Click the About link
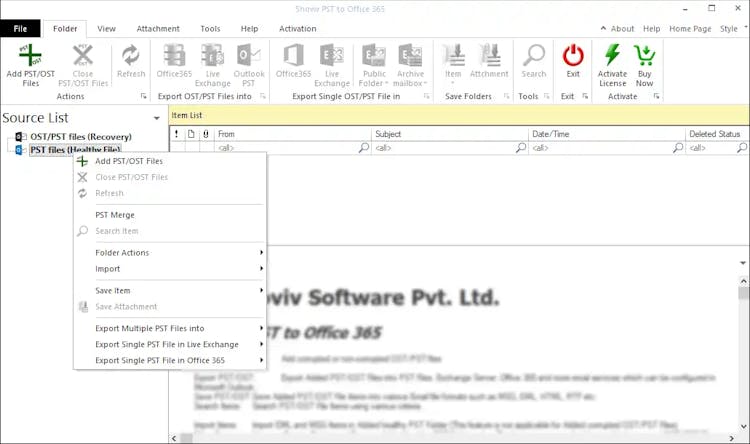 click(622, 29)
